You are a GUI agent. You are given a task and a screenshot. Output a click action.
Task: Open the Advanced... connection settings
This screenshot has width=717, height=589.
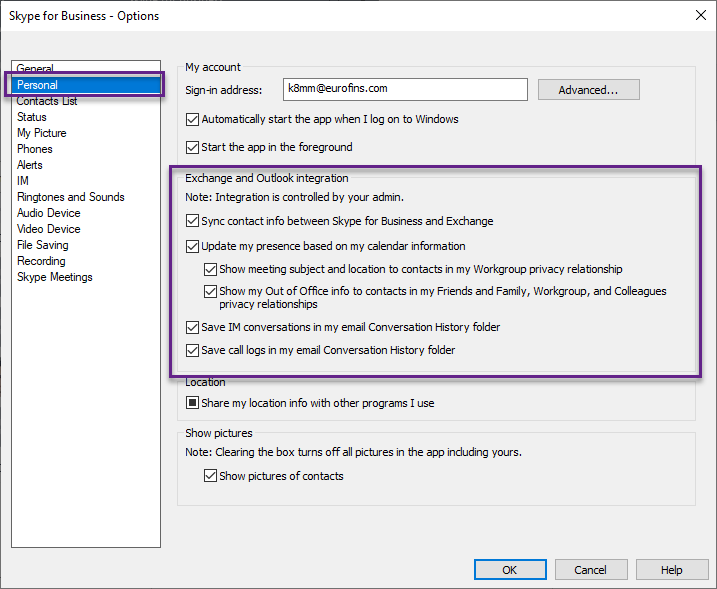coord(589,90)
